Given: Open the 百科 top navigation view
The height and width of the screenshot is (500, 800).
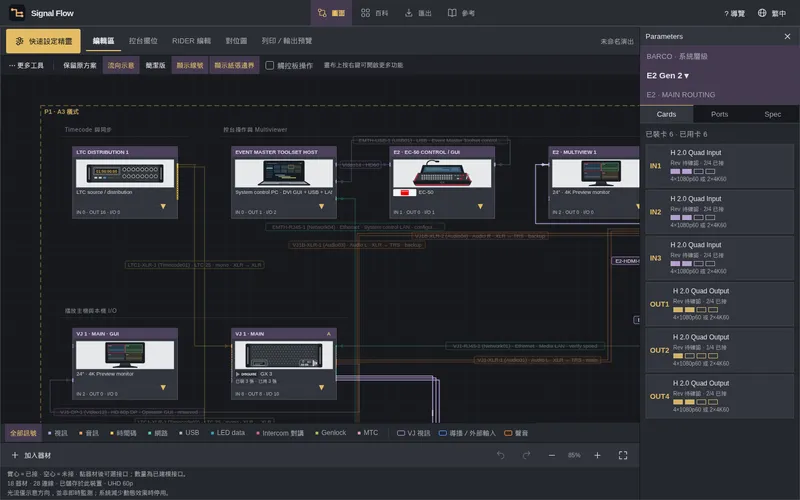Looking at the screenshot, I should click(374, 13).
